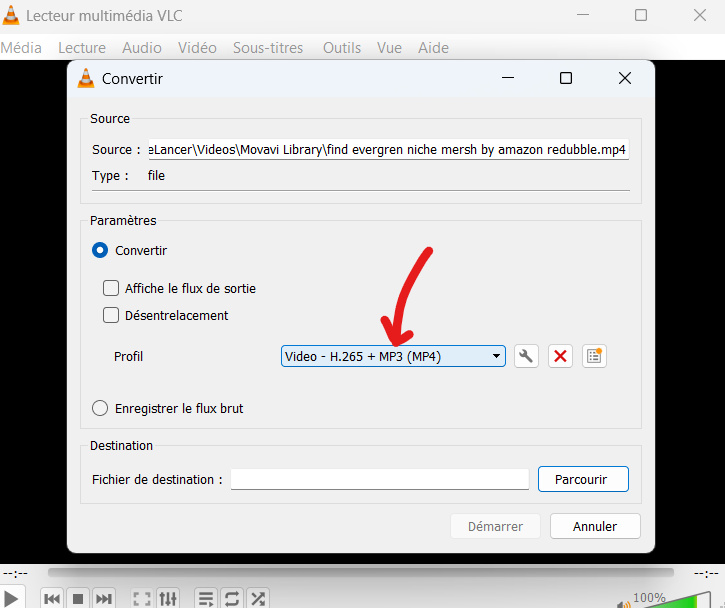Open the Outils menu

coord(342,48)
